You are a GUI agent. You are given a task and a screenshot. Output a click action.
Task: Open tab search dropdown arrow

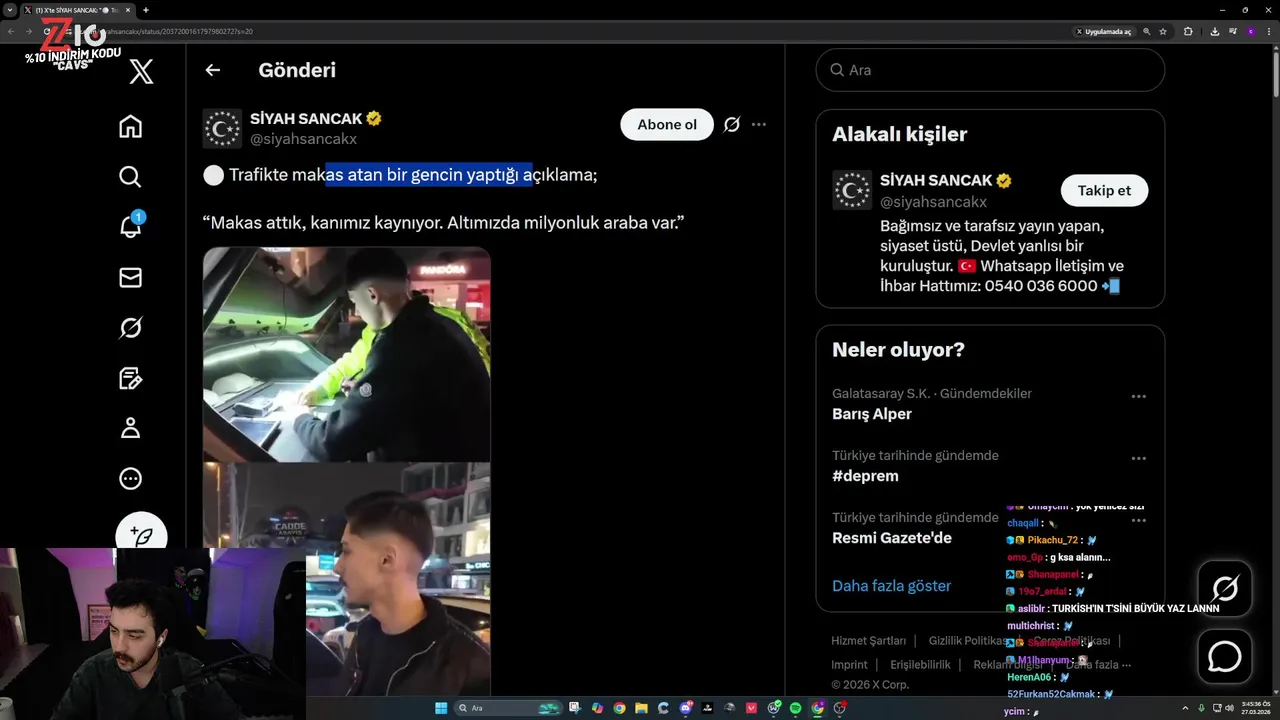[x=9, y=10]
